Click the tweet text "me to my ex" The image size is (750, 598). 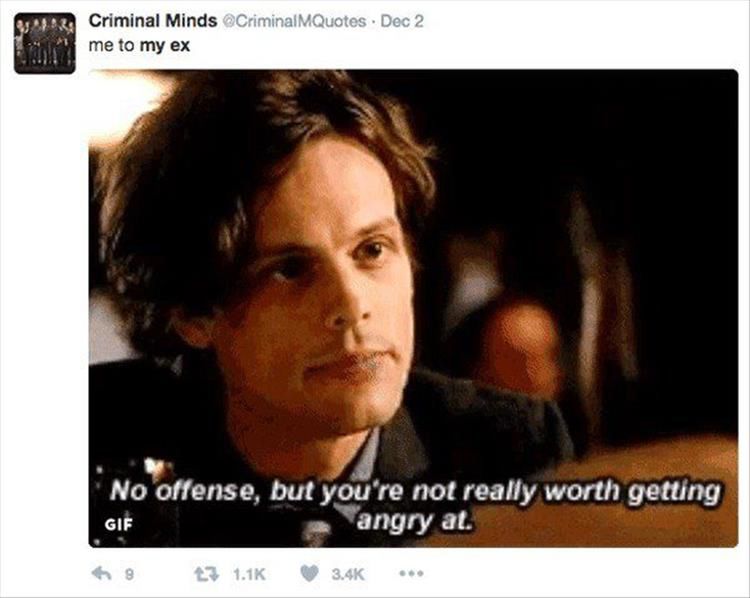pos(139,45)
